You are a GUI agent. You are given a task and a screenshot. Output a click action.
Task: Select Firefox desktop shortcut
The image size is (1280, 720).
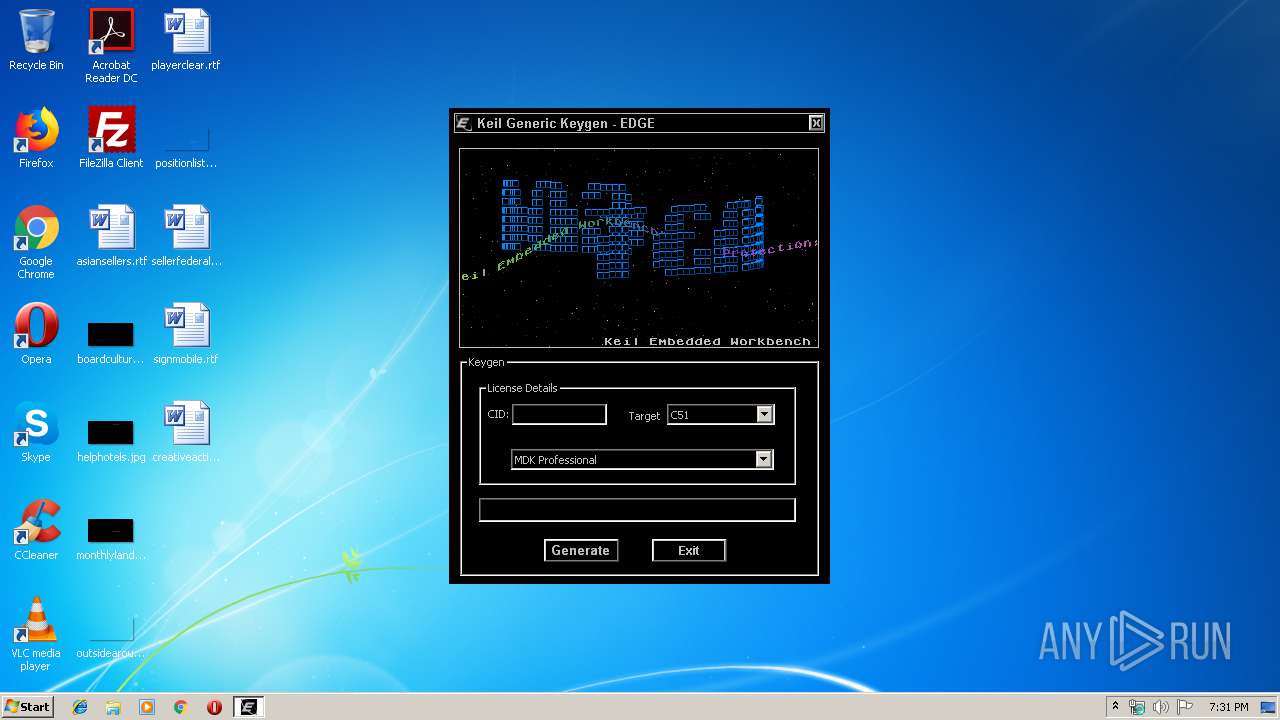point(36,138)
